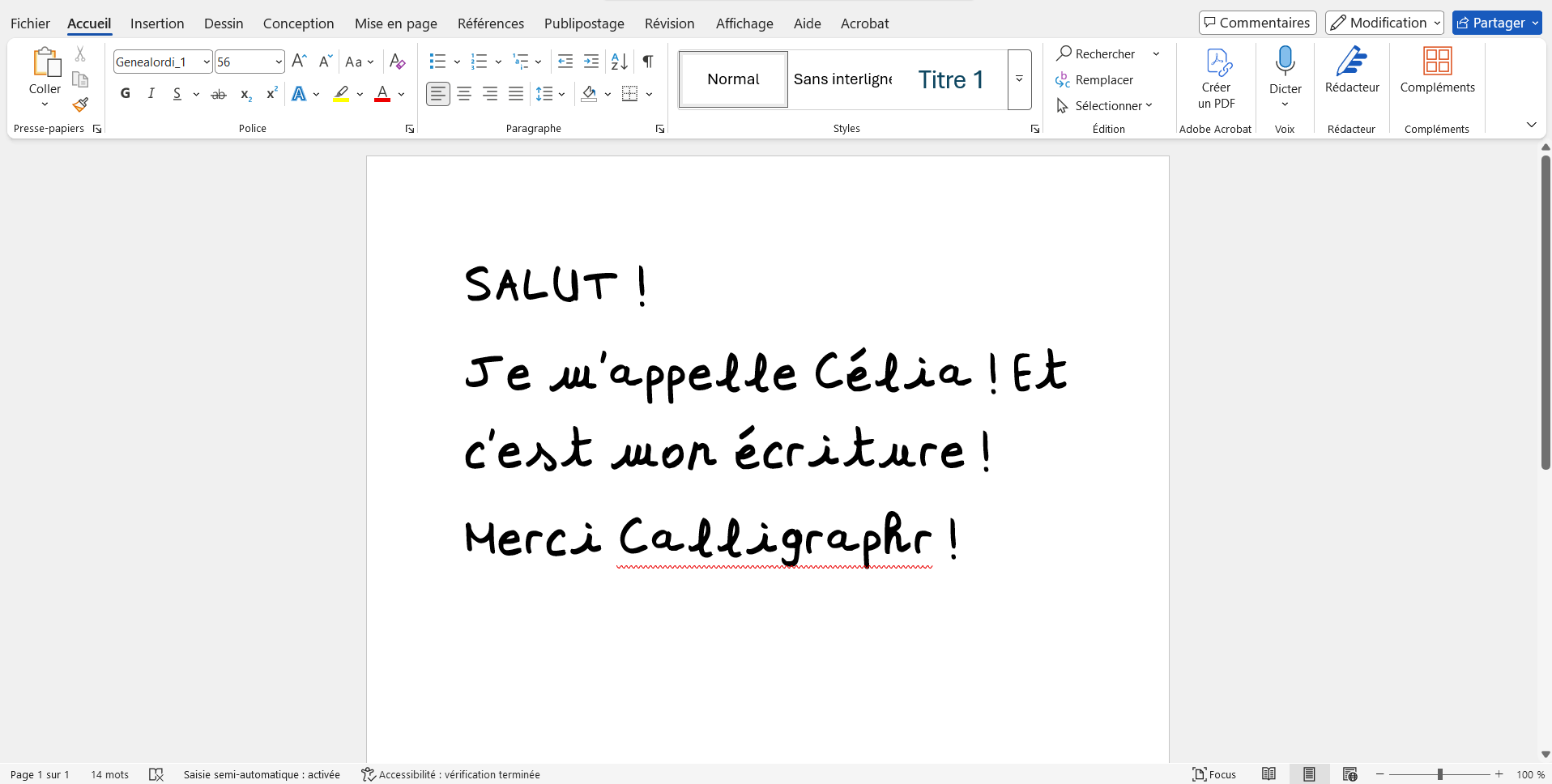Ouvrir le volet Compléments
This screenshot has width=1552, height=784.
click(1438, 73)
